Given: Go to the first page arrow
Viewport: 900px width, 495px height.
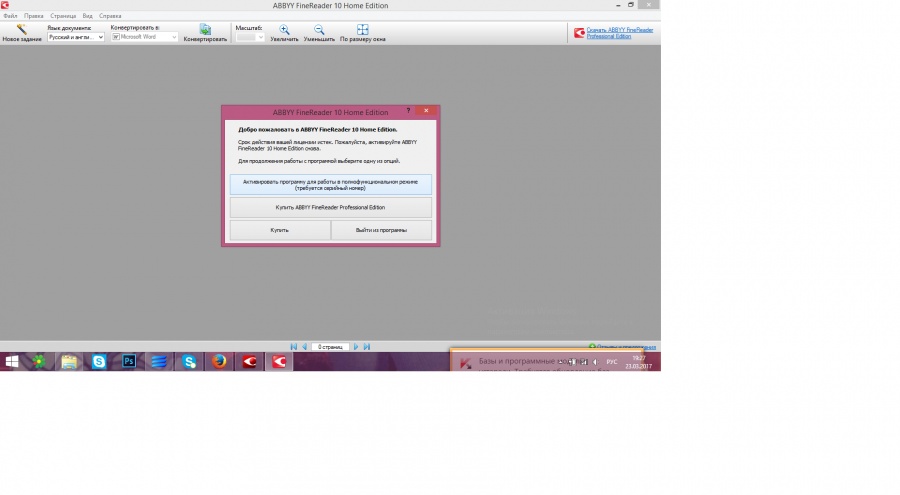Looking at the screenshot, I should [293, 347].
